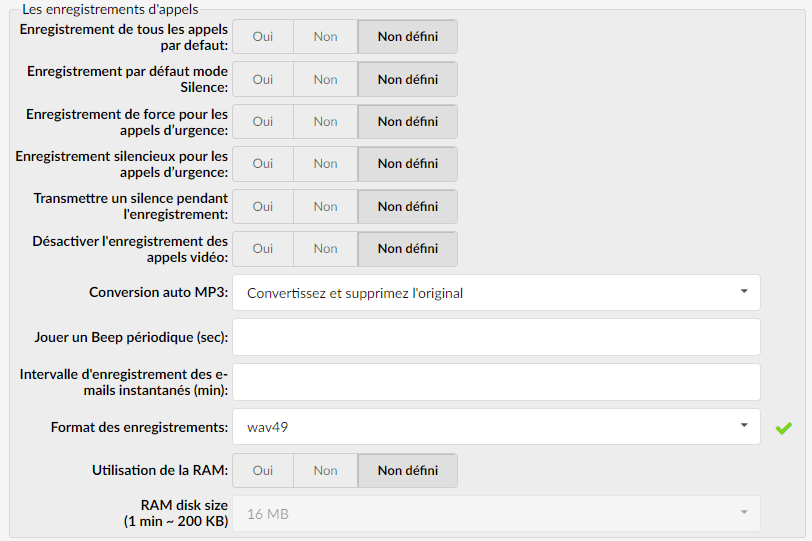Choose Non défini for Utilisation de la RAM
The height and width of the screenshot is (541, 812).
coord(408,471)
